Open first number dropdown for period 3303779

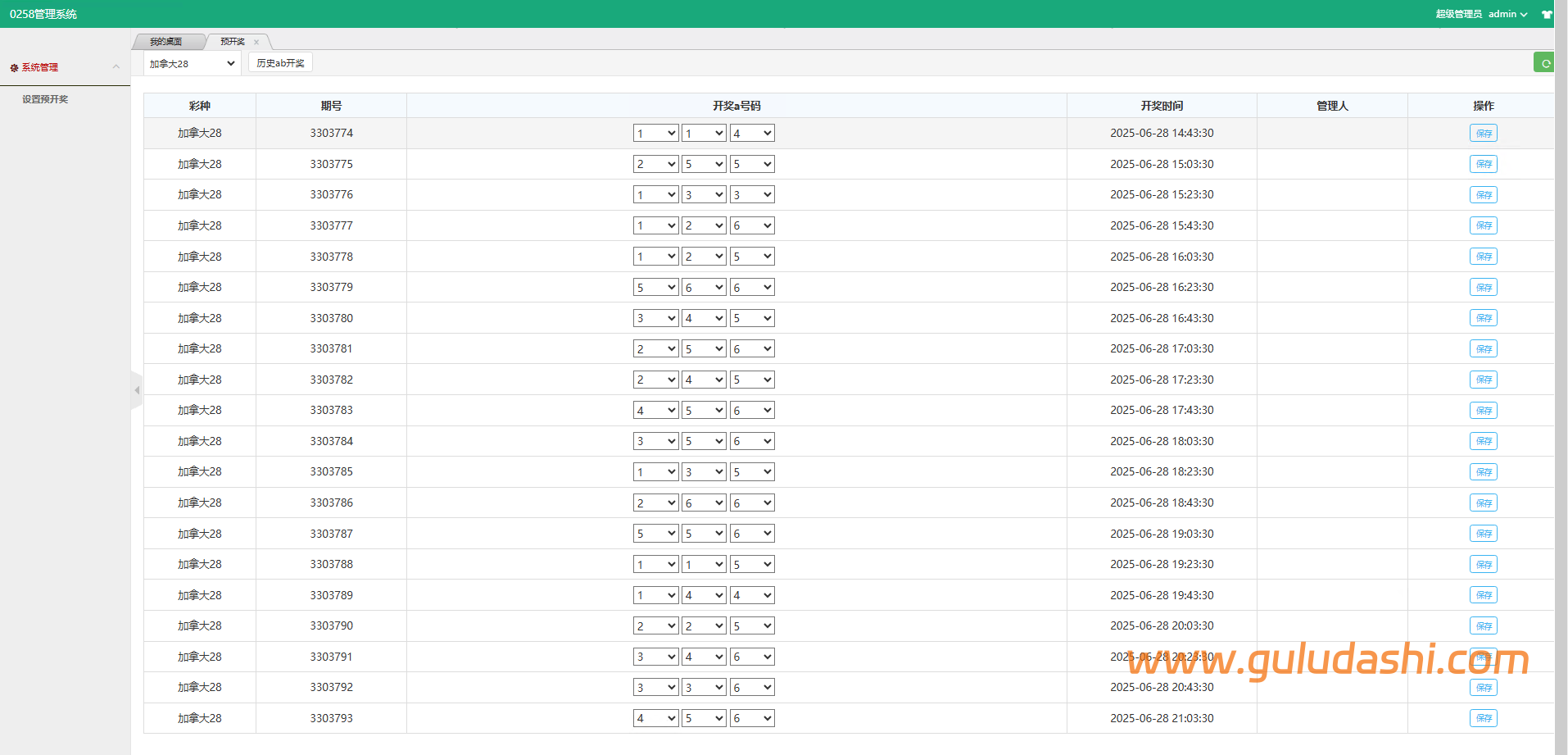pyautogui.click(x=655, y=287)
